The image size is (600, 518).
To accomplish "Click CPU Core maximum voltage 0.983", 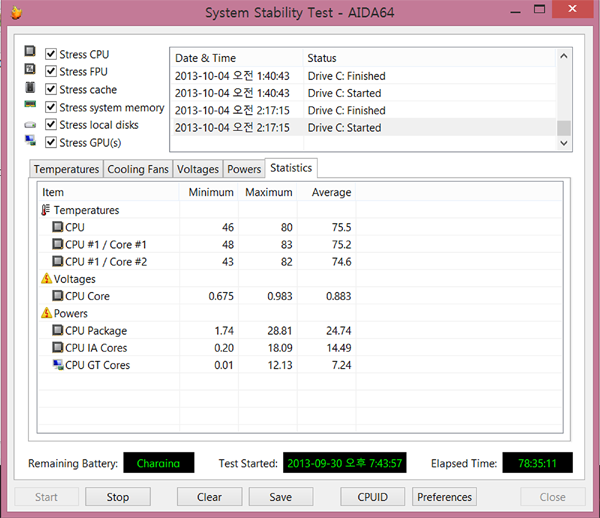I will coord(280,296).
